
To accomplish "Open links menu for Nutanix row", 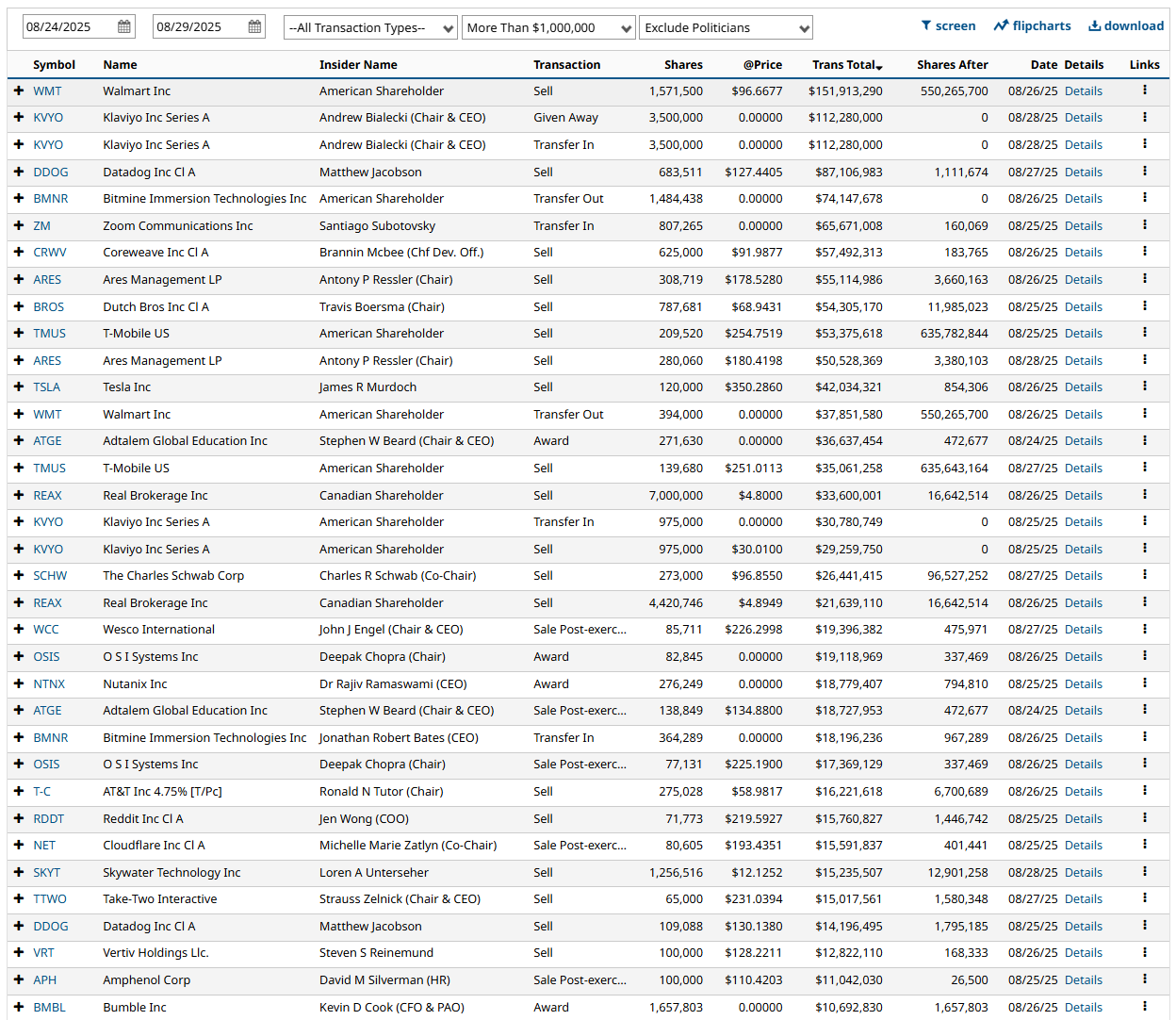I will point(1145,683).
